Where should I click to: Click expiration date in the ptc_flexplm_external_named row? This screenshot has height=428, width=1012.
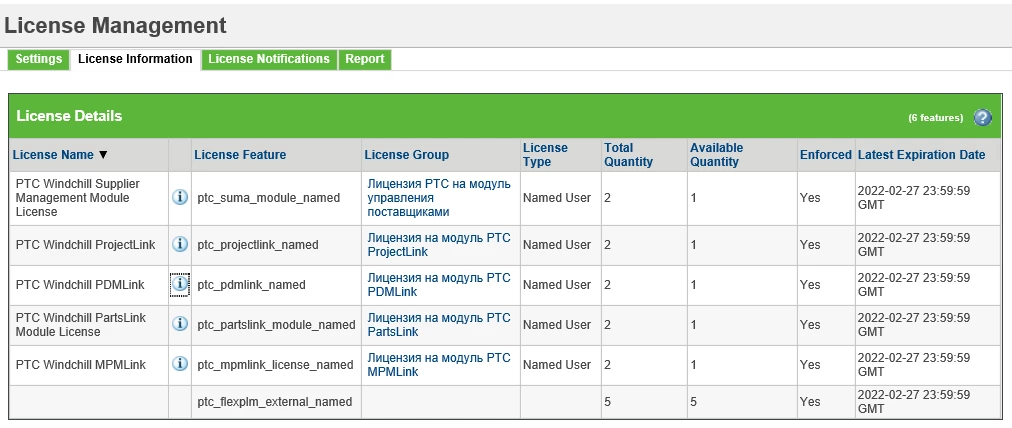tap(913, 402)
